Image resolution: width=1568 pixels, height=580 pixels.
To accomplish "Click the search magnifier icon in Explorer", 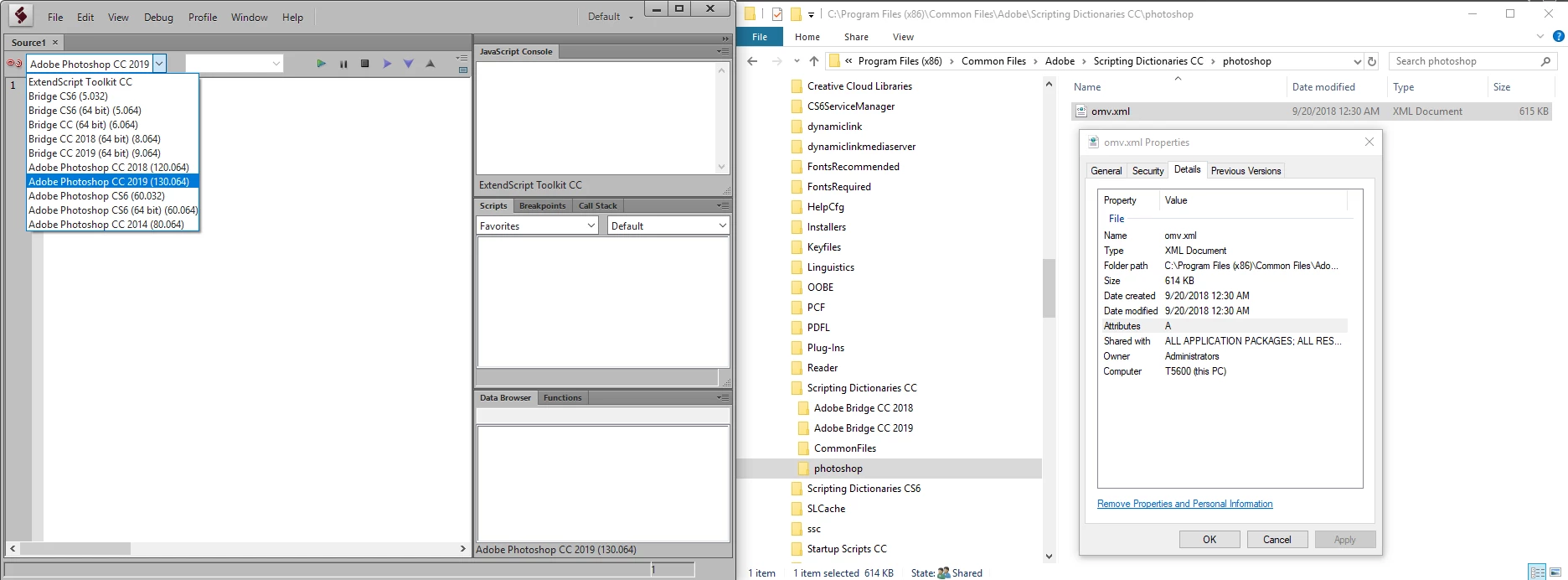I will pos(1545,61).
